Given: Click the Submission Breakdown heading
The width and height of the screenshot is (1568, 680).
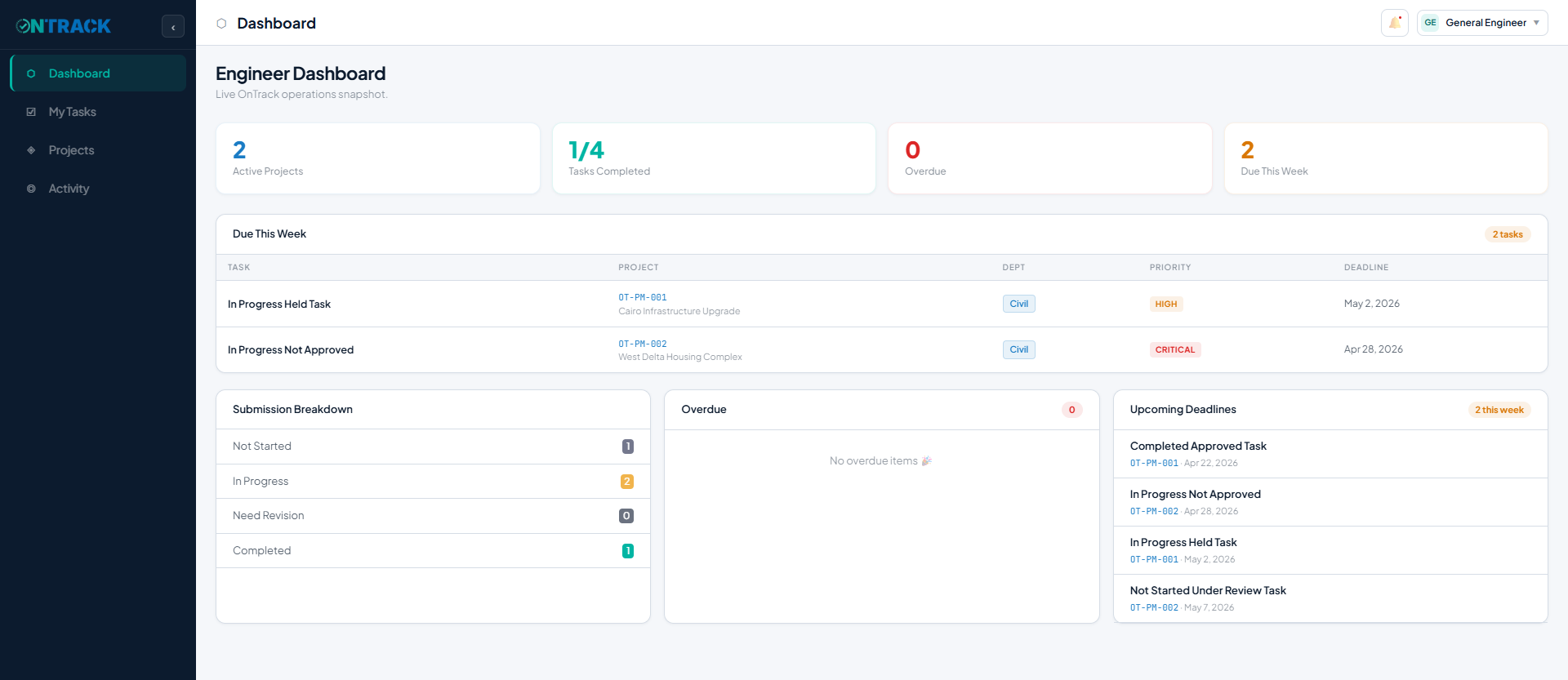Looking at the screenshot, I should (292, 410).
